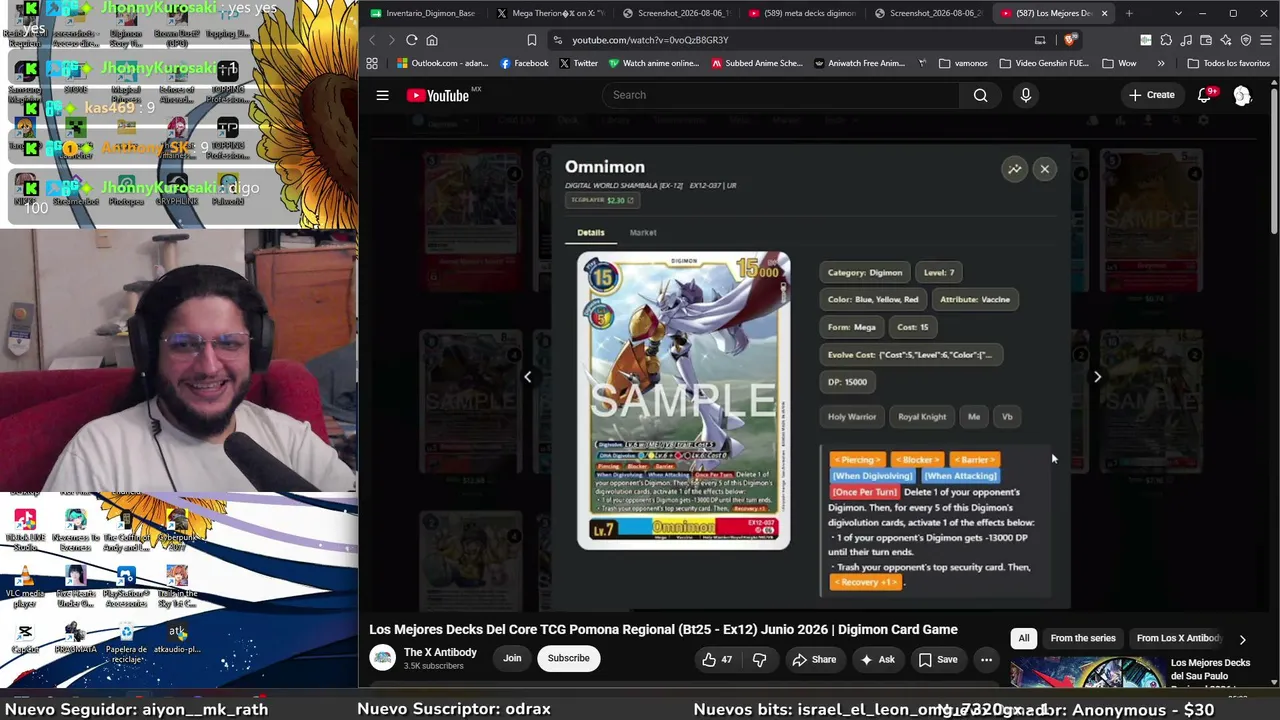The width and height of the screenshot is (1280, 720).
Task: Switch to the Mega Therion X tab
Action: click(550, 13)
